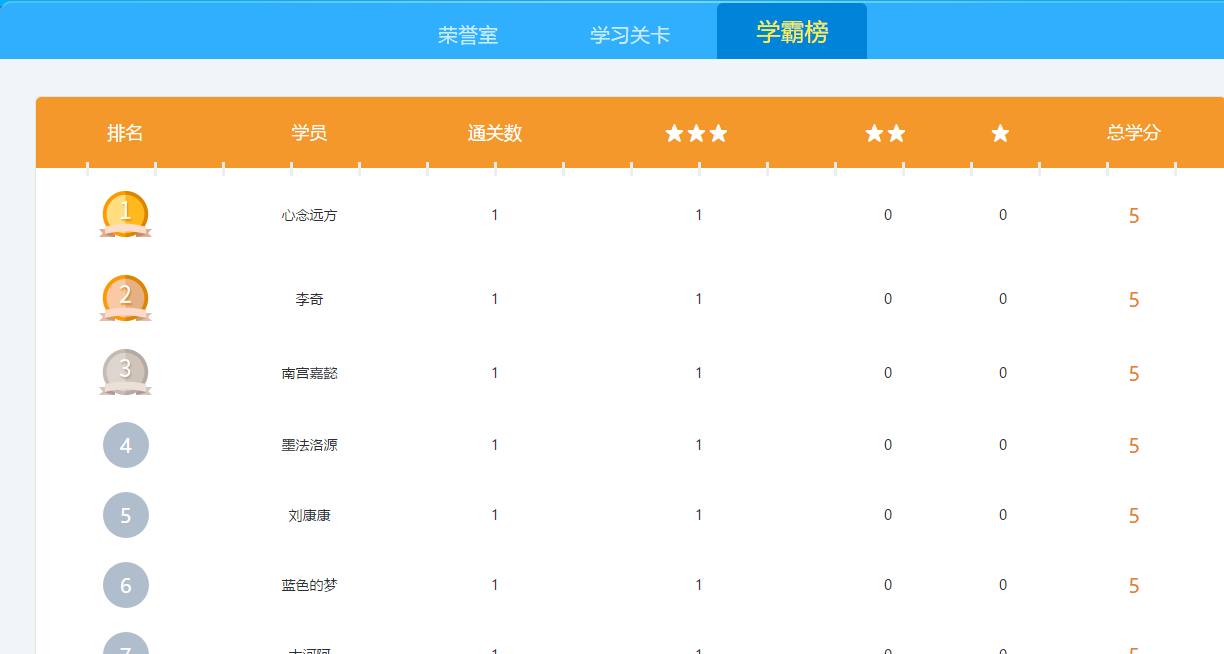Viewport: 1224px width, 654px height.
Task: Click the 总学分 column header
Action: (x=1133, y=133)
